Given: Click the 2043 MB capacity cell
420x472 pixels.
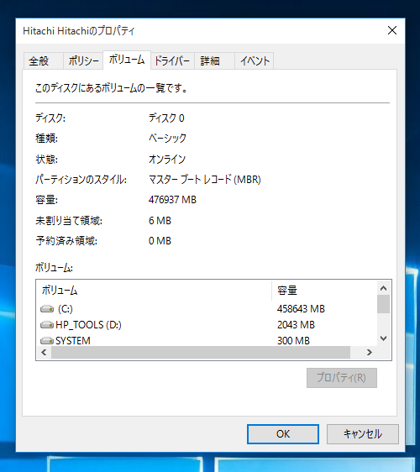Looking at the screenshot, I should (x=296, y=325).
